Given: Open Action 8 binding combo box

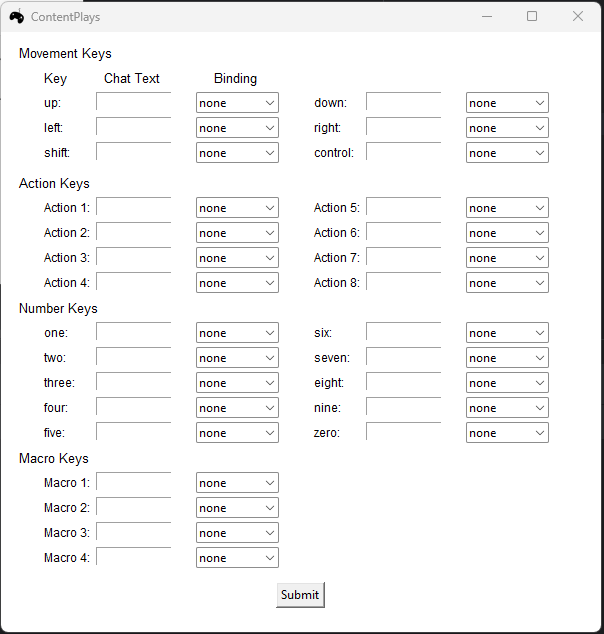Looking at the screenshot, I should 507,283.
